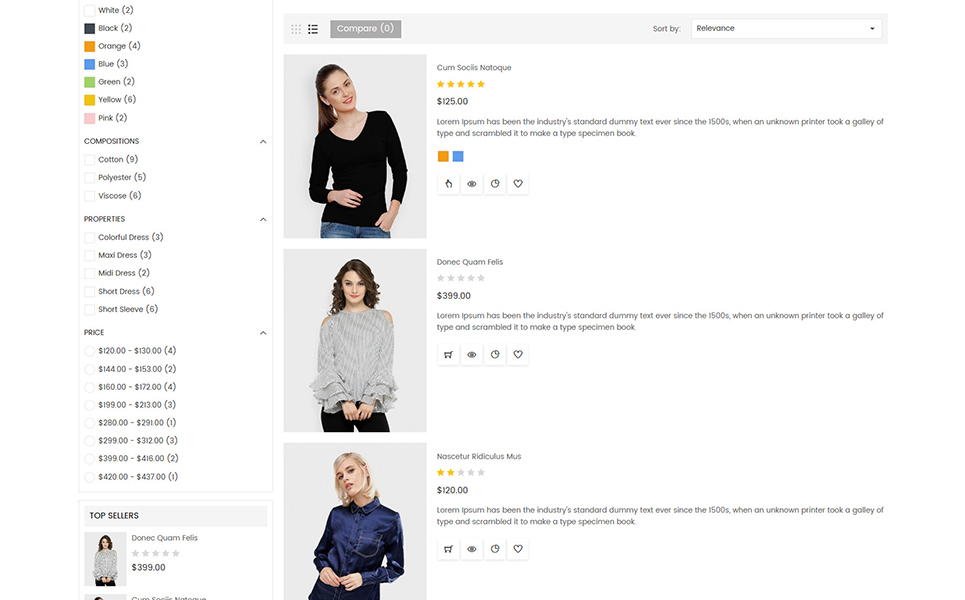
Task: Collapse the Price filter section
Action: click(263, 333)
